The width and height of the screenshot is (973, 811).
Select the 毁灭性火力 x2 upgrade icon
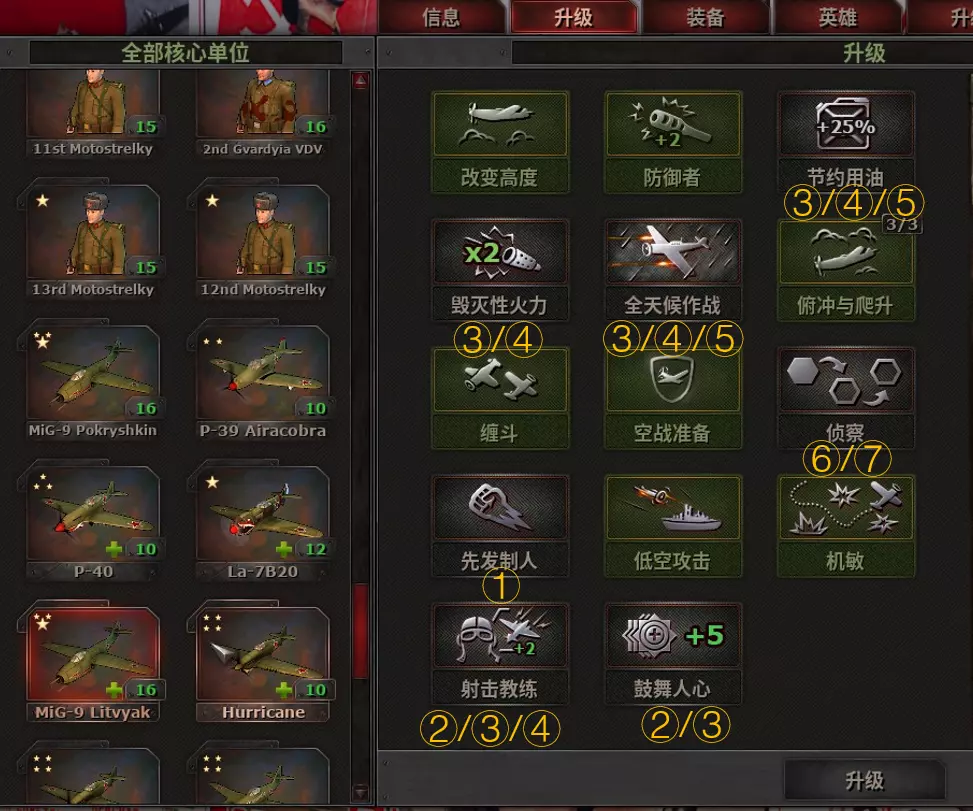[x=500, y=252]
